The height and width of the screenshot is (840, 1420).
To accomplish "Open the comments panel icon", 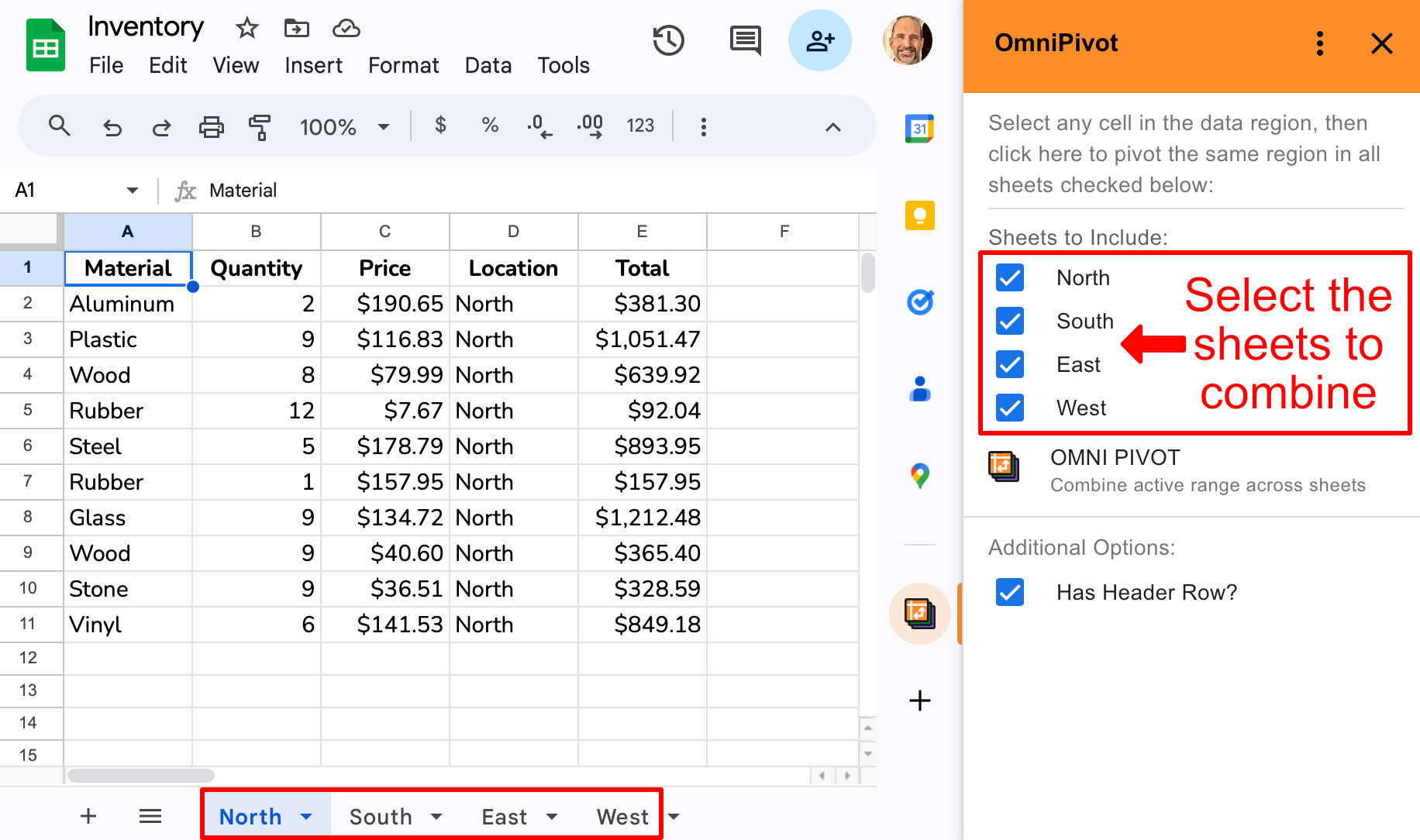I will pyautogui.click(x=745, y=41).
